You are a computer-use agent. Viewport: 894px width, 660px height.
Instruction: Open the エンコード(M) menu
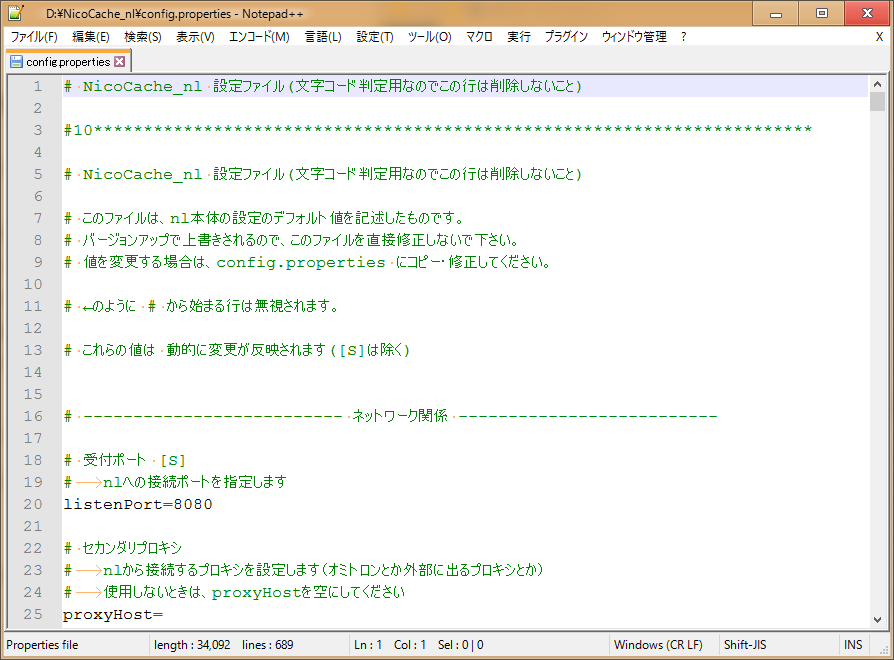259,37
